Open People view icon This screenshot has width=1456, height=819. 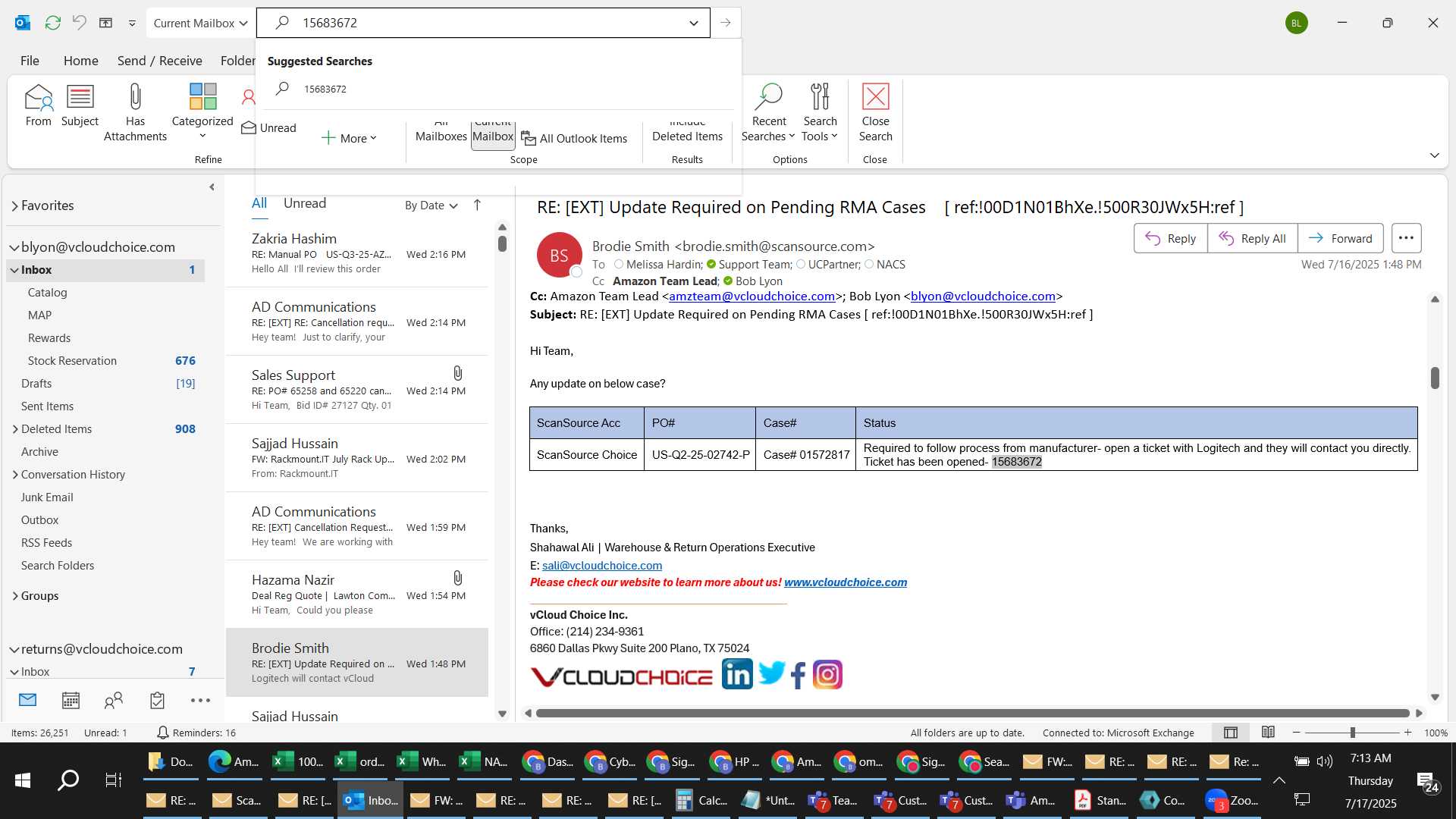[114, 700]
